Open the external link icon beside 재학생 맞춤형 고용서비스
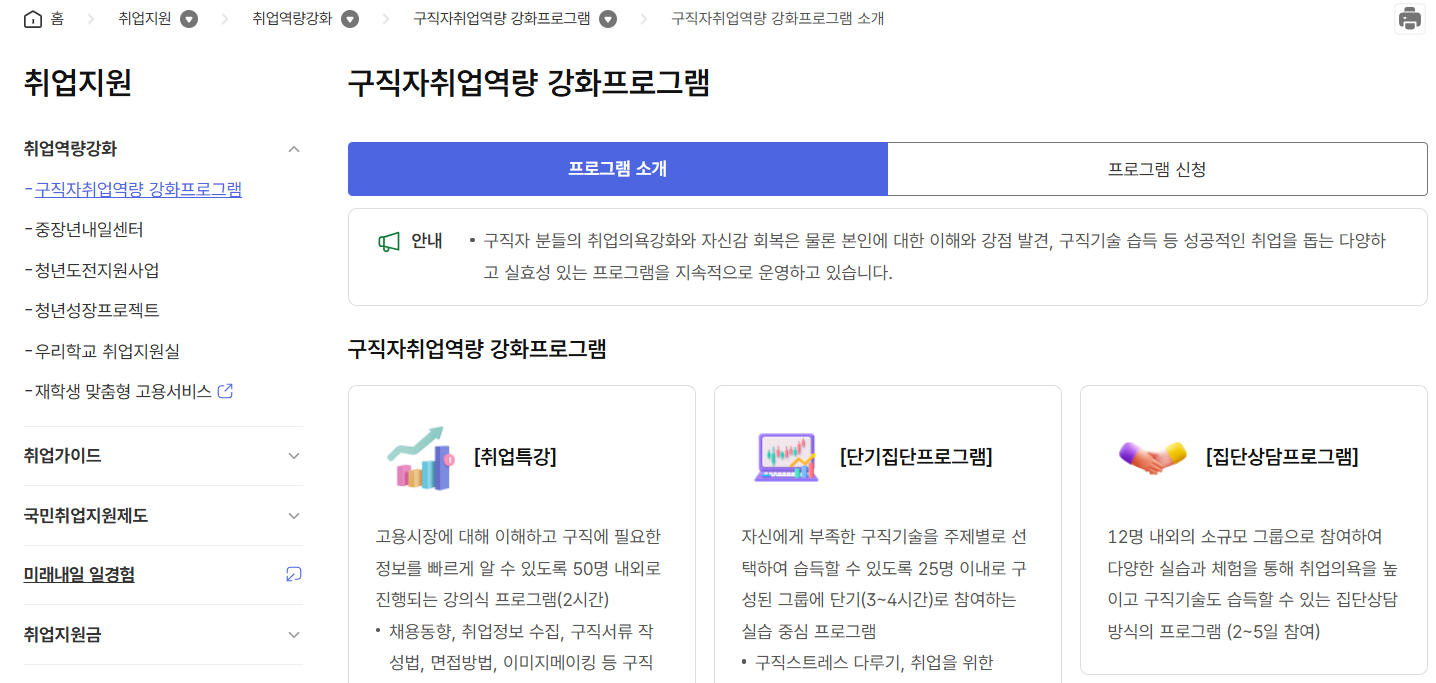 coord(224,391)
